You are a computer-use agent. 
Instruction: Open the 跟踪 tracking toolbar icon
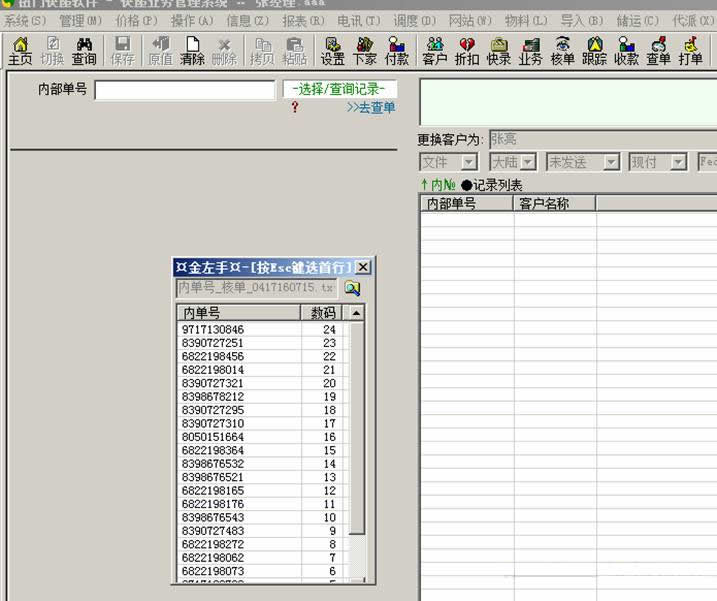(594, 51)
